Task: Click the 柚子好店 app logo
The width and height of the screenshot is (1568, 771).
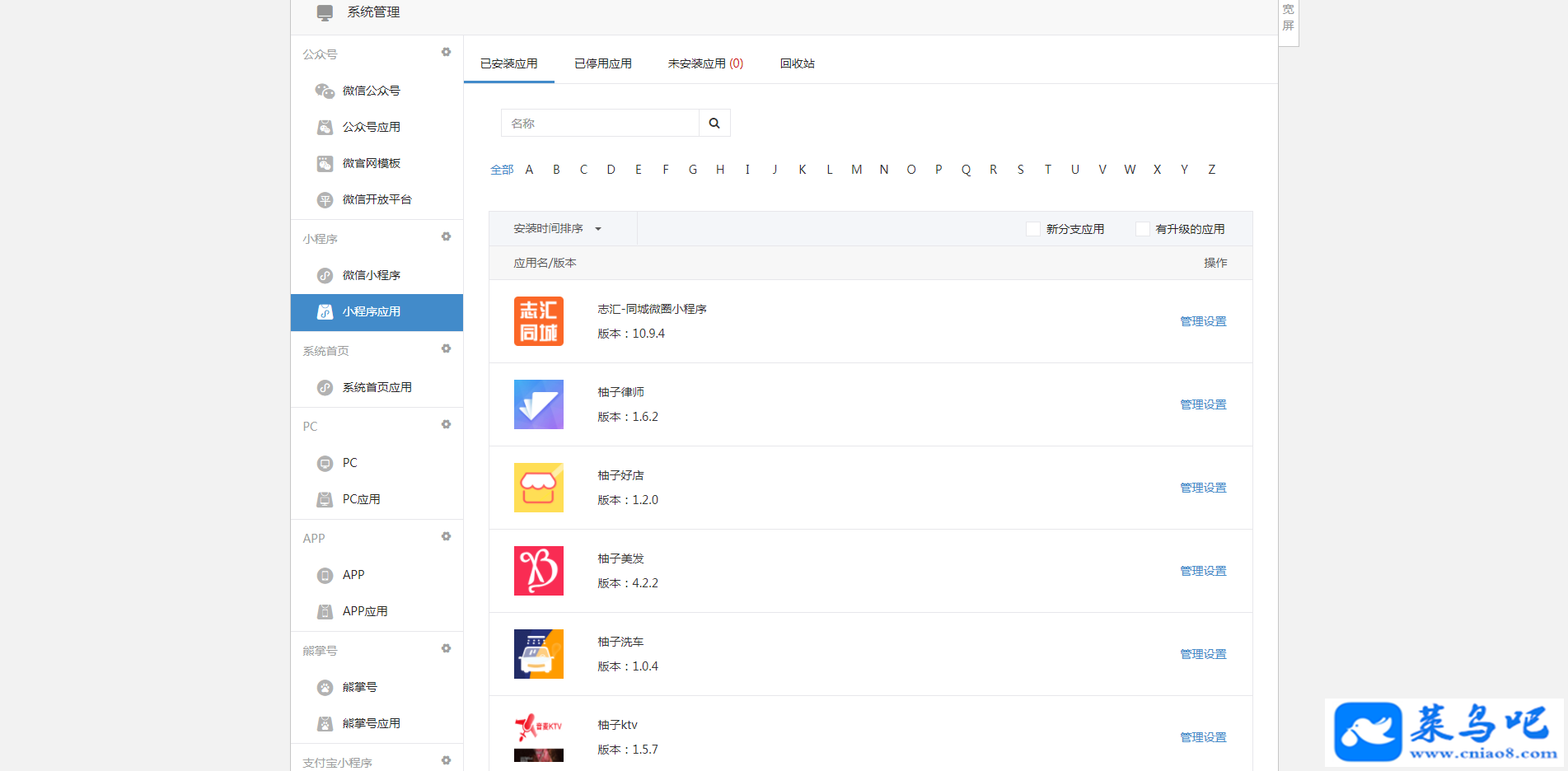Action: pyautogui.click(x=539, y=488)
